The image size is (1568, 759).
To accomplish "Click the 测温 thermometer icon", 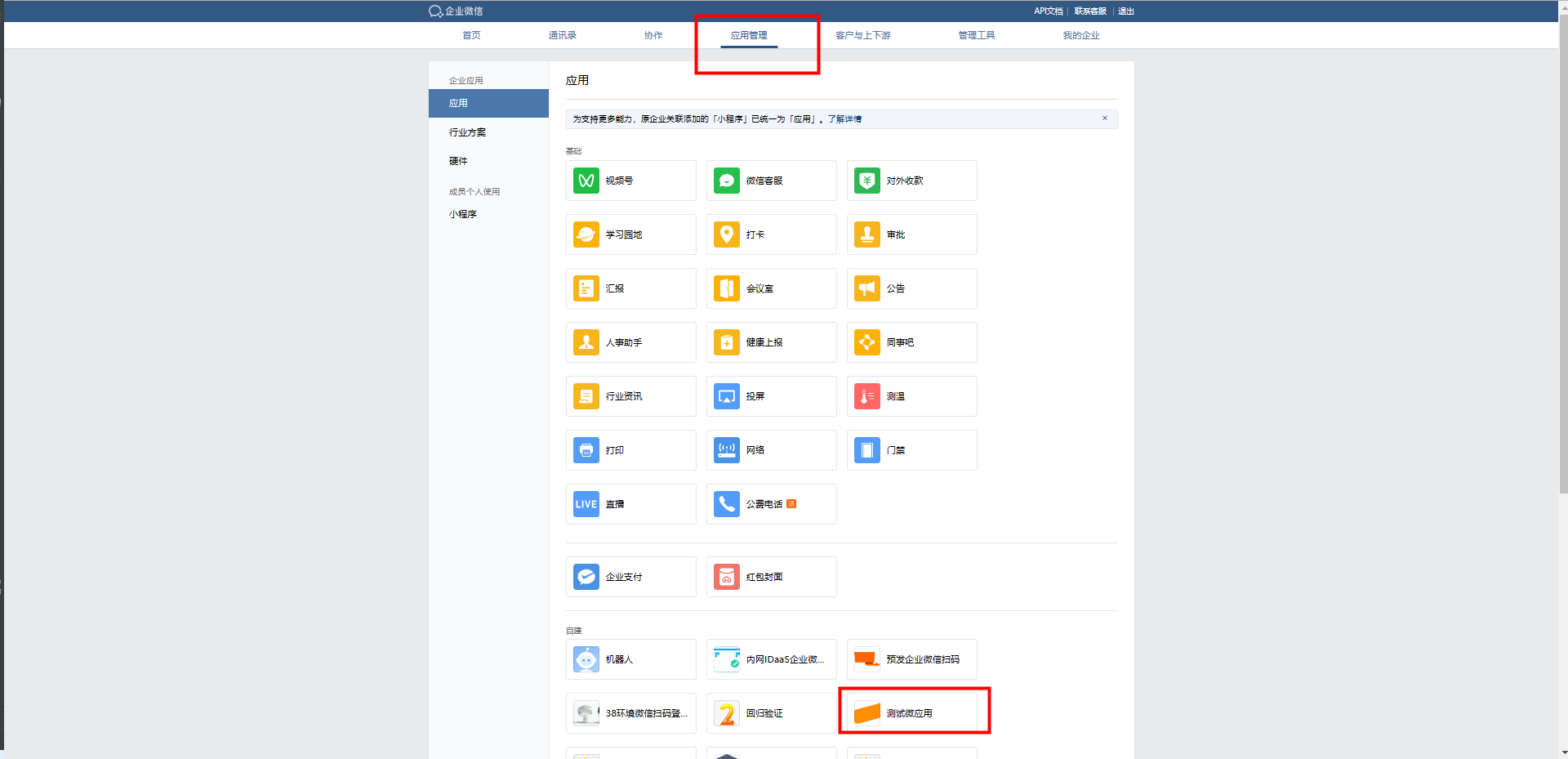I will click(866, 396).
